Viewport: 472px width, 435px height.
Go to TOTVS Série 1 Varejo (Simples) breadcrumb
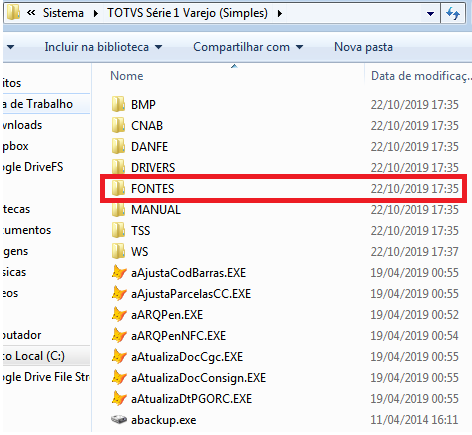click(187, 13)
